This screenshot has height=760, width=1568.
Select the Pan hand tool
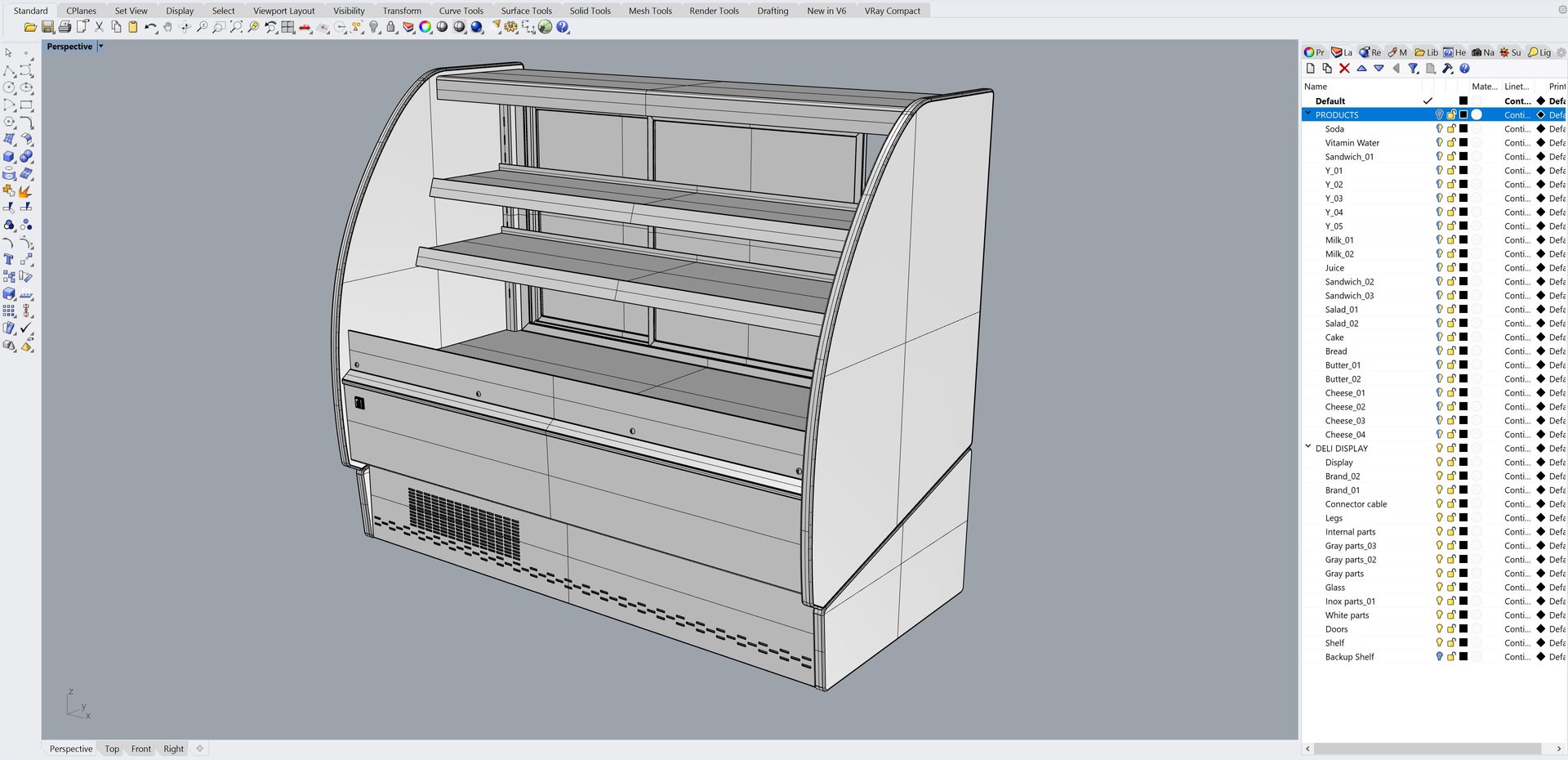(167, 27)
